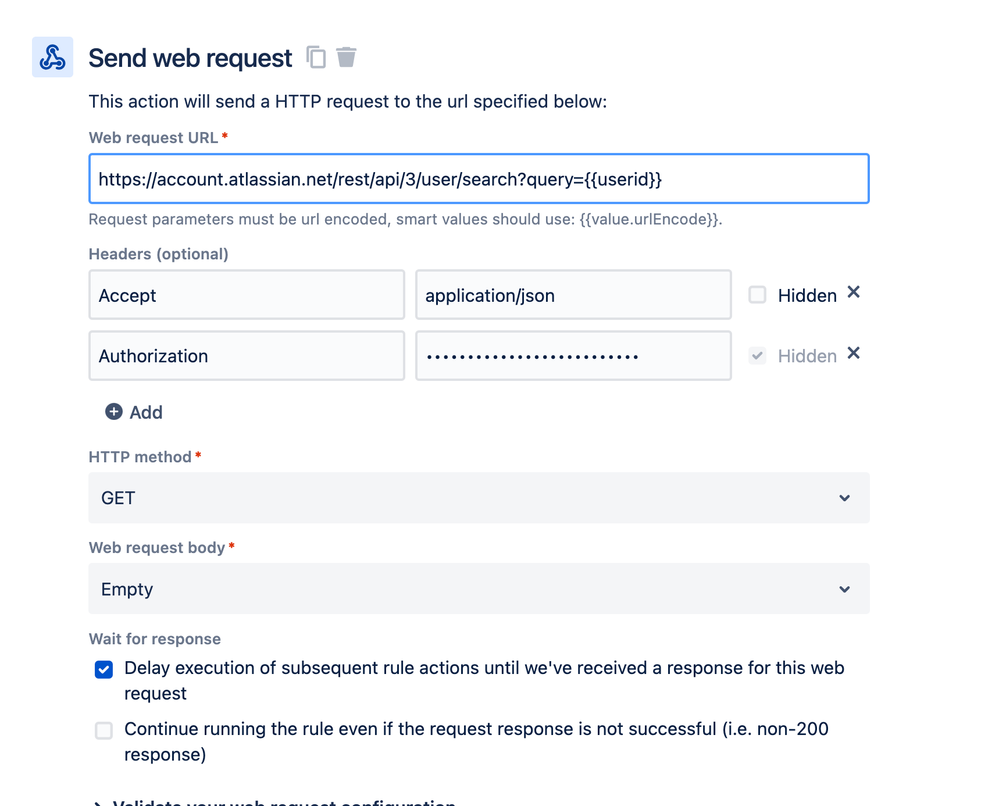Screen dimensions: 999x806
Task: Click the HTTP method dropdown chevron arrow
Action: pyautogui.click(x=845, y=498)
